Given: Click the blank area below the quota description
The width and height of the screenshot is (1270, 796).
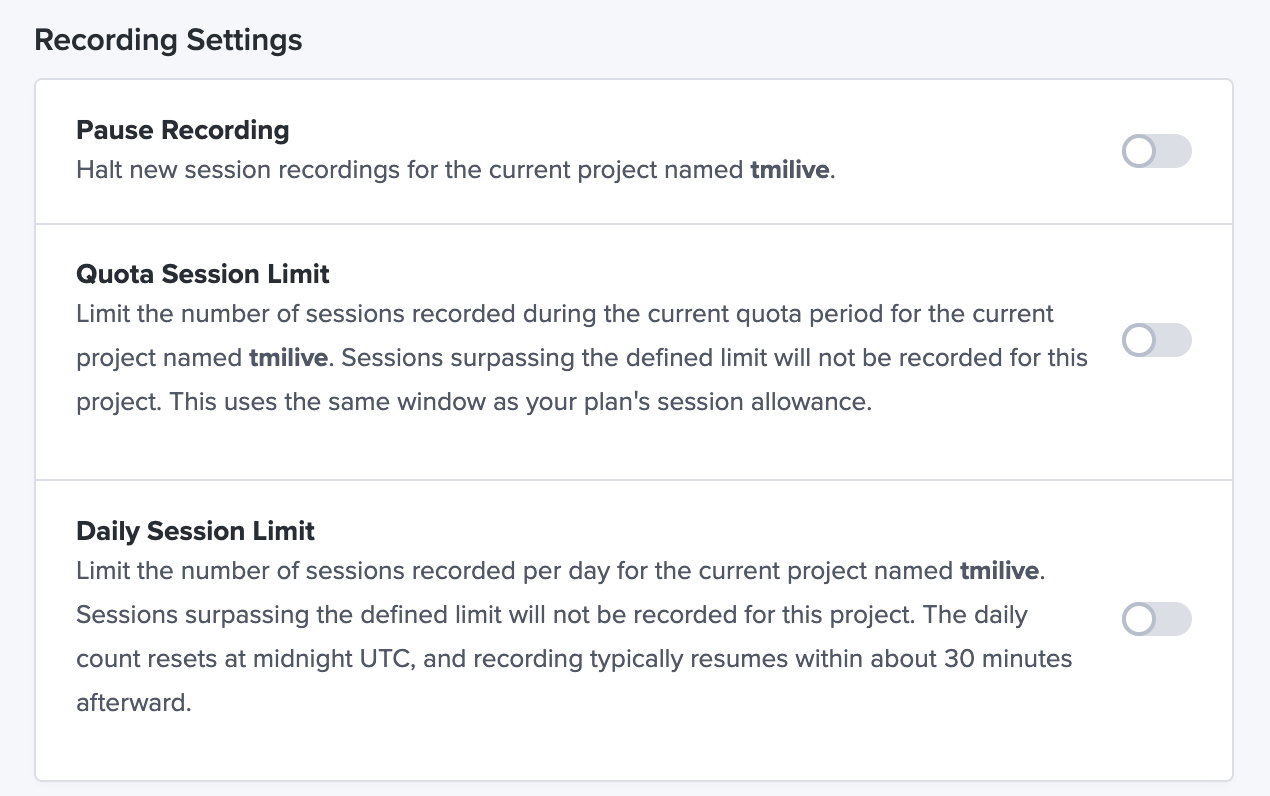Looking at the screenshot, I should [634, 448].
